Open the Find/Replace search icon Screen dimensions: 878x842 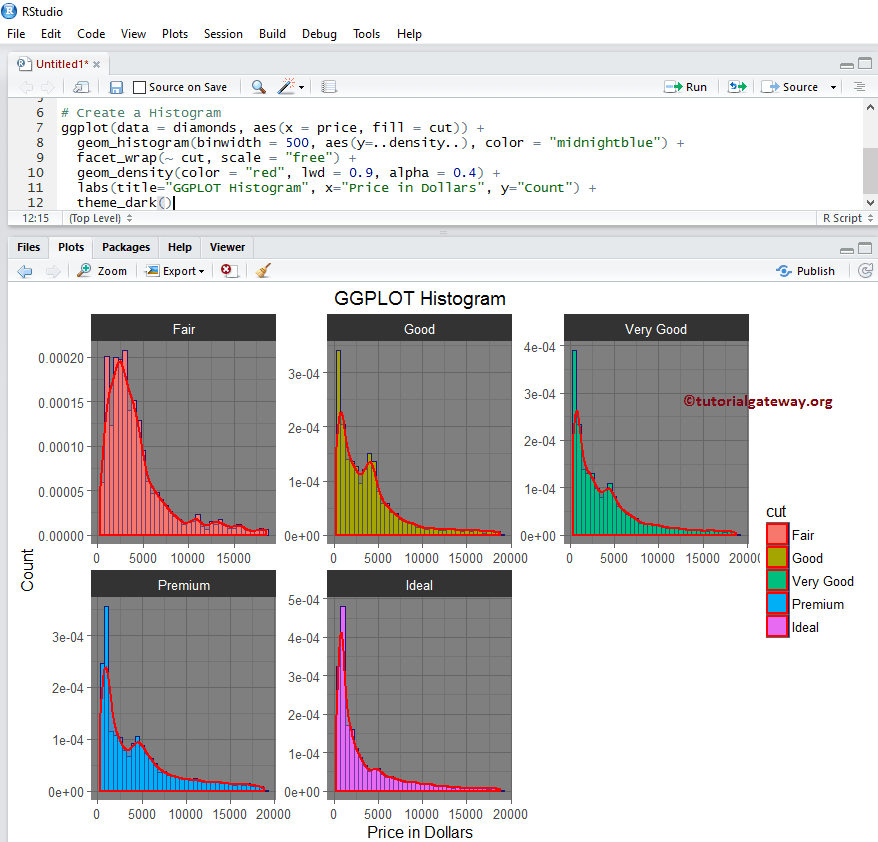256,87
